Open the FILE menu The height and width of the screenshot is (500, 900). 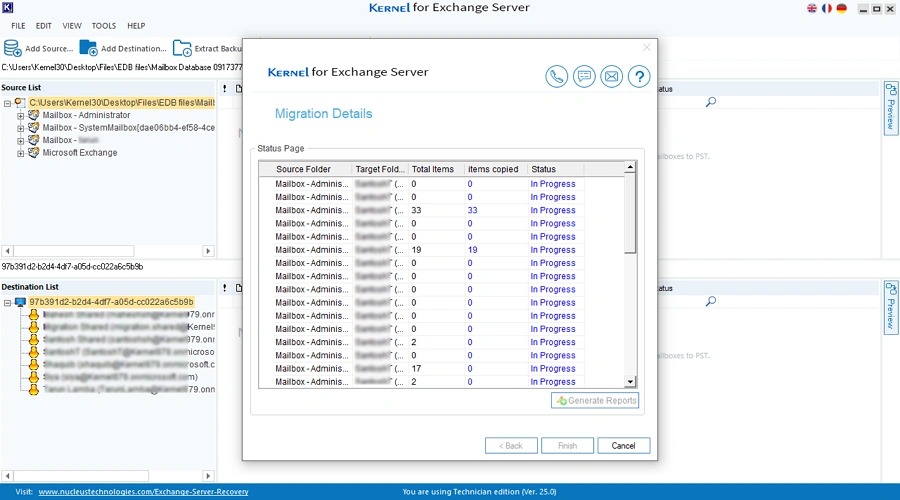18,26
